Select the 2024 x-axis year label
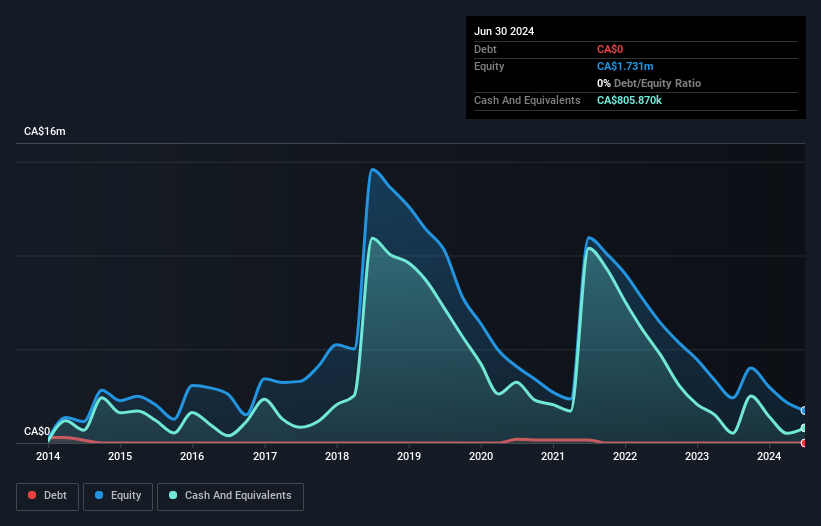 tap(769, 457)
